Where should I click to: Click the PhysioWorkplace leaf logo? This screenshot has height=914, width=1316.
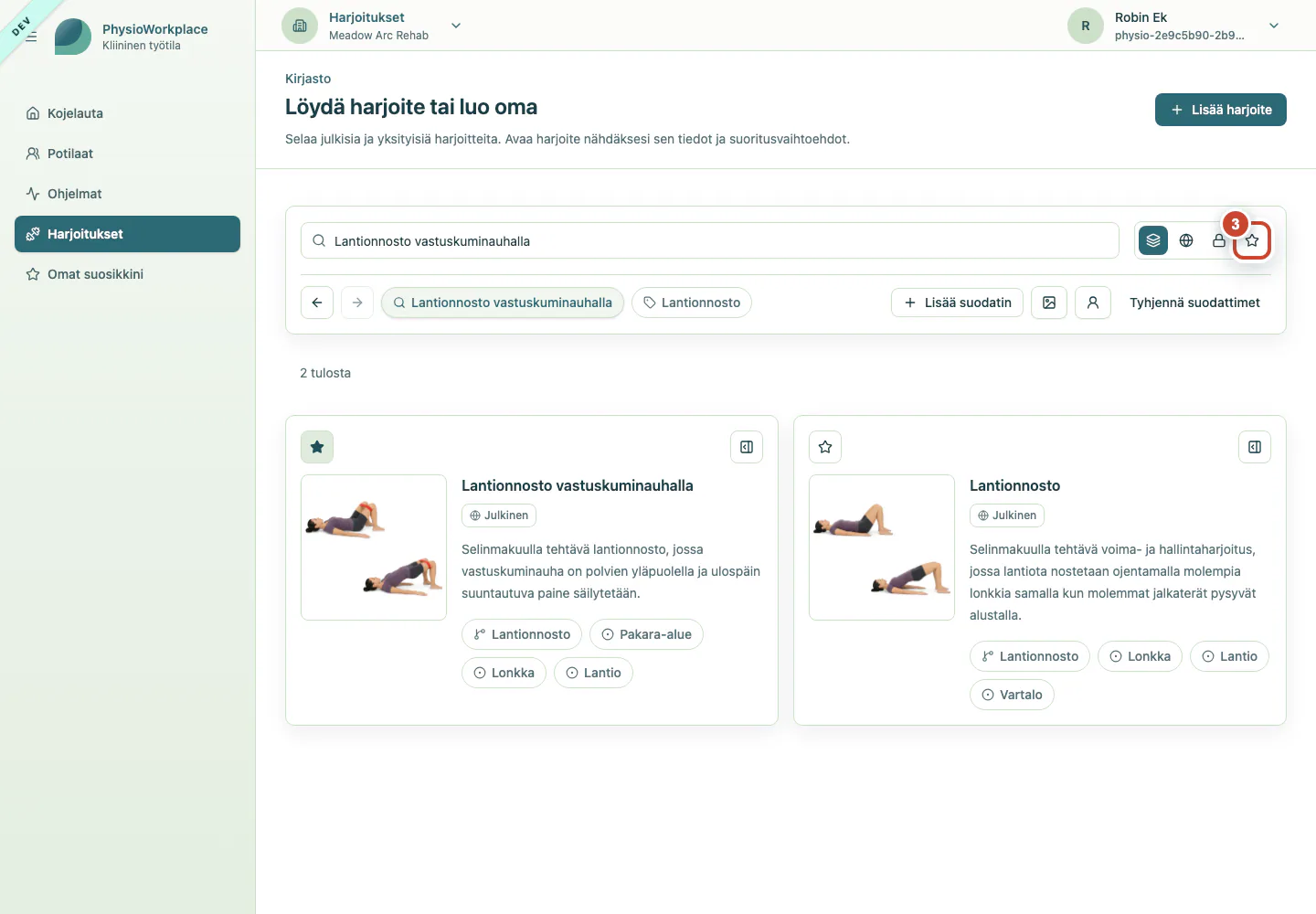tap(73, 37)
